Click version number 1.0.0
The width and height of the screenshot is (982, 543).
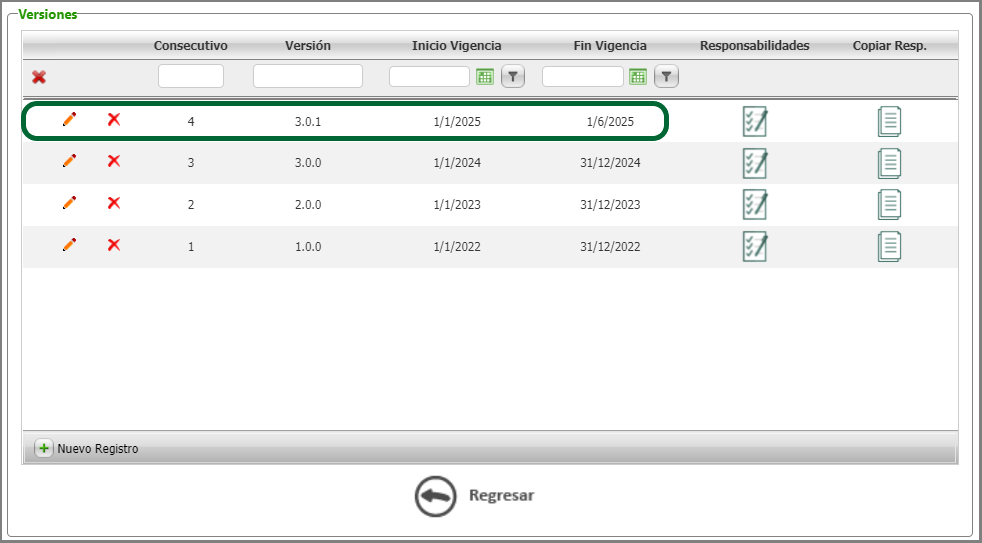coord(308,247)
